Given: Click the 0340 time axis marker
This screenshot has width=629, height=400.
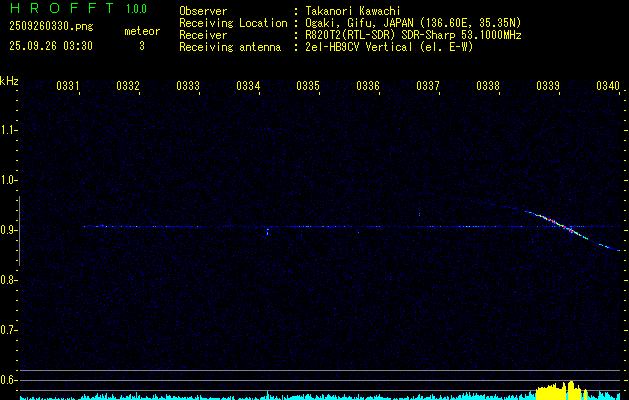Looking at the screenshot, I should pos(608,85).
